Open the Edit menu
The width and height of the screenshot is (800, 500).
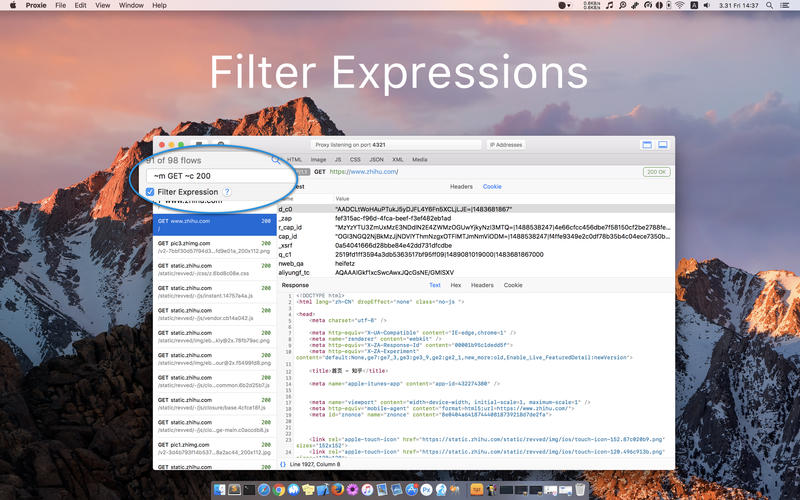(x=81, y=5)
